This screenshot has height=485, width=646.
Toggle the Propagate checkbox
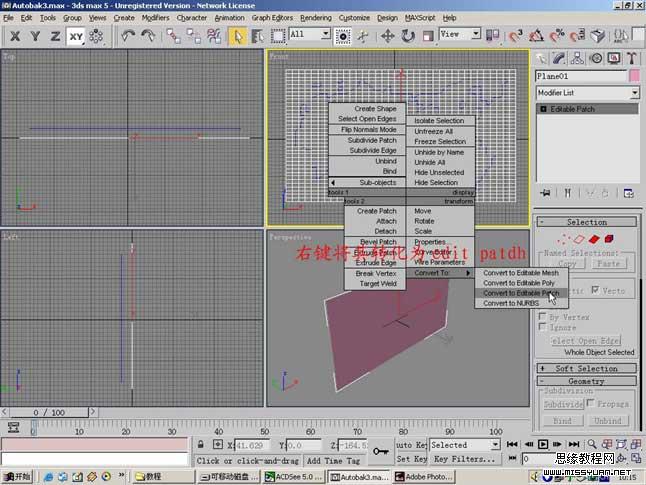[590, 403]
